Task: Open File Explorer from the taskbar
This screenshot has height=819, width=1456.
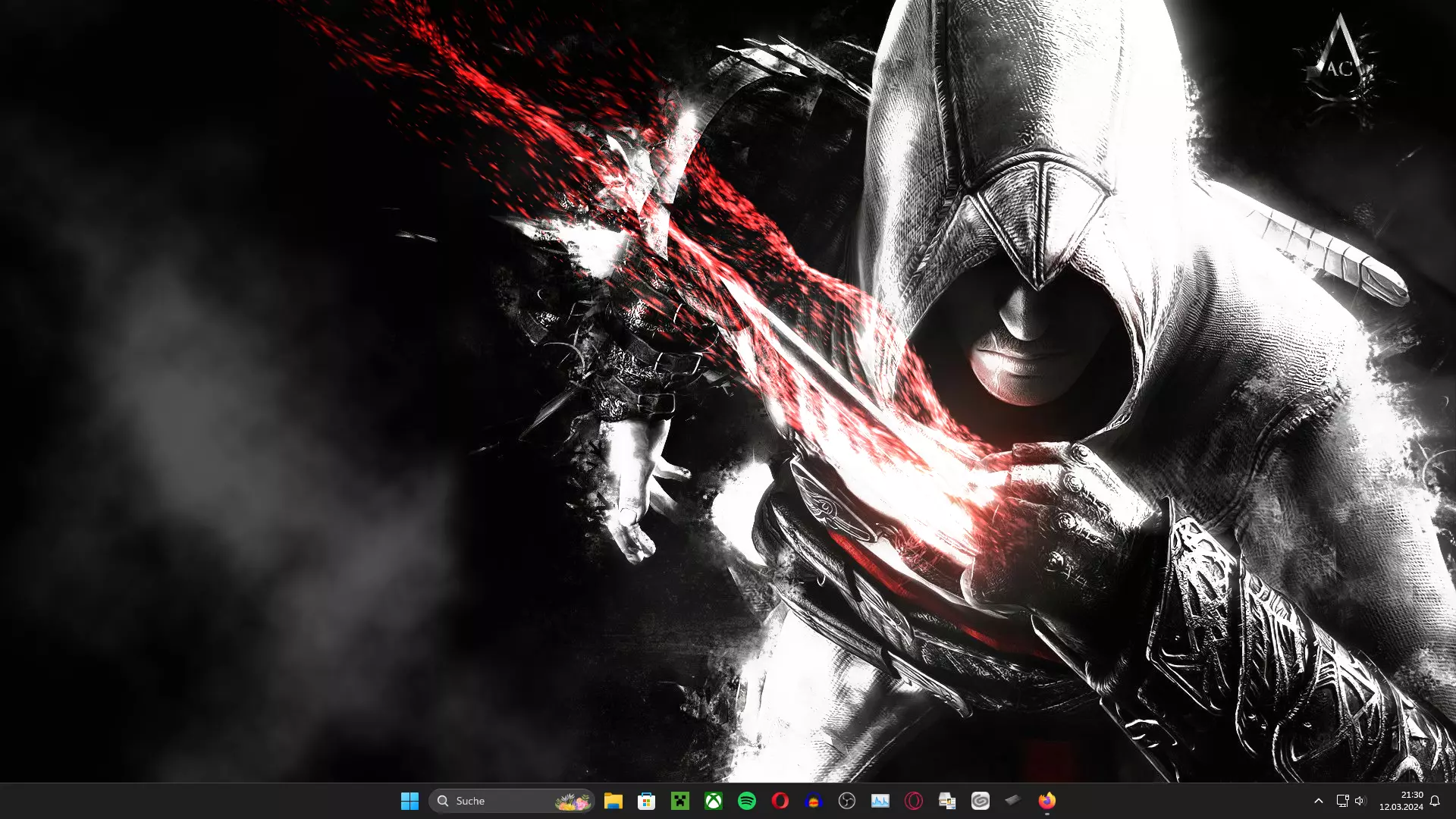Action: click(613, 801)
